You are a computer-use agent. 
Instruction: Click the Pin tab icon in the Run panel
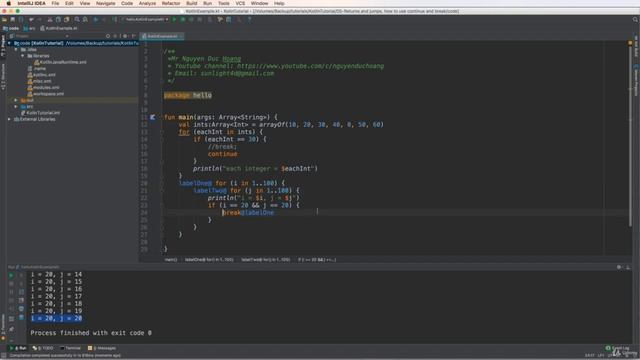click(x=11, y=329)
